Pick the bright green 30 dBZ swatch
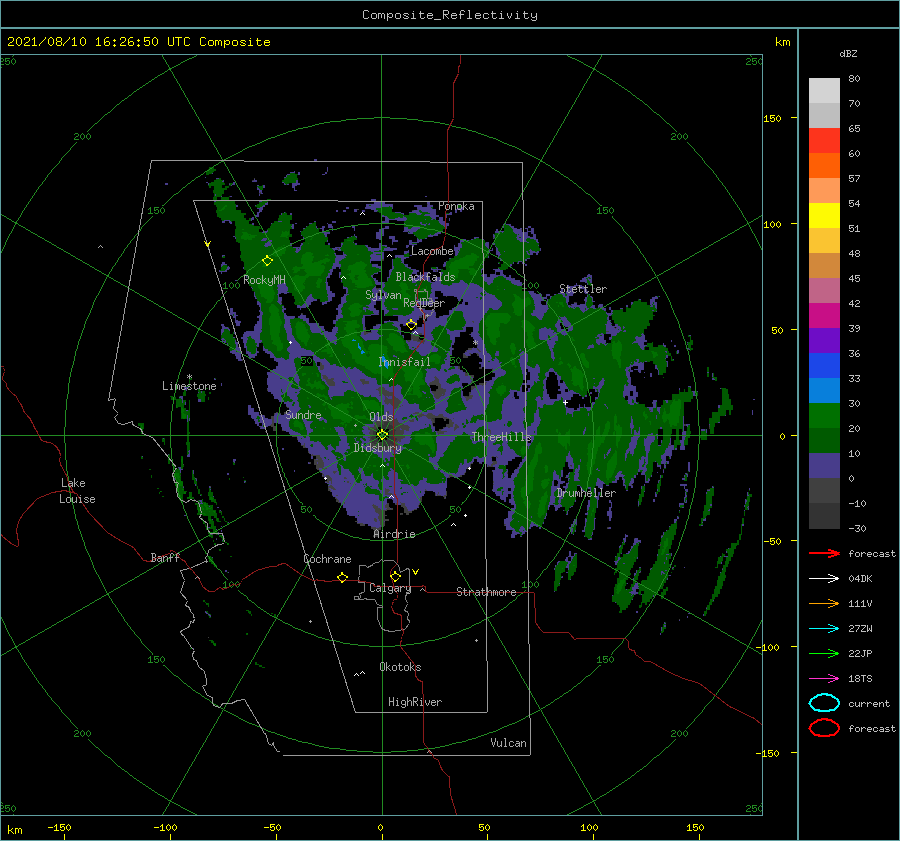Screen dimensions: 900x841 tap(824, 415)
